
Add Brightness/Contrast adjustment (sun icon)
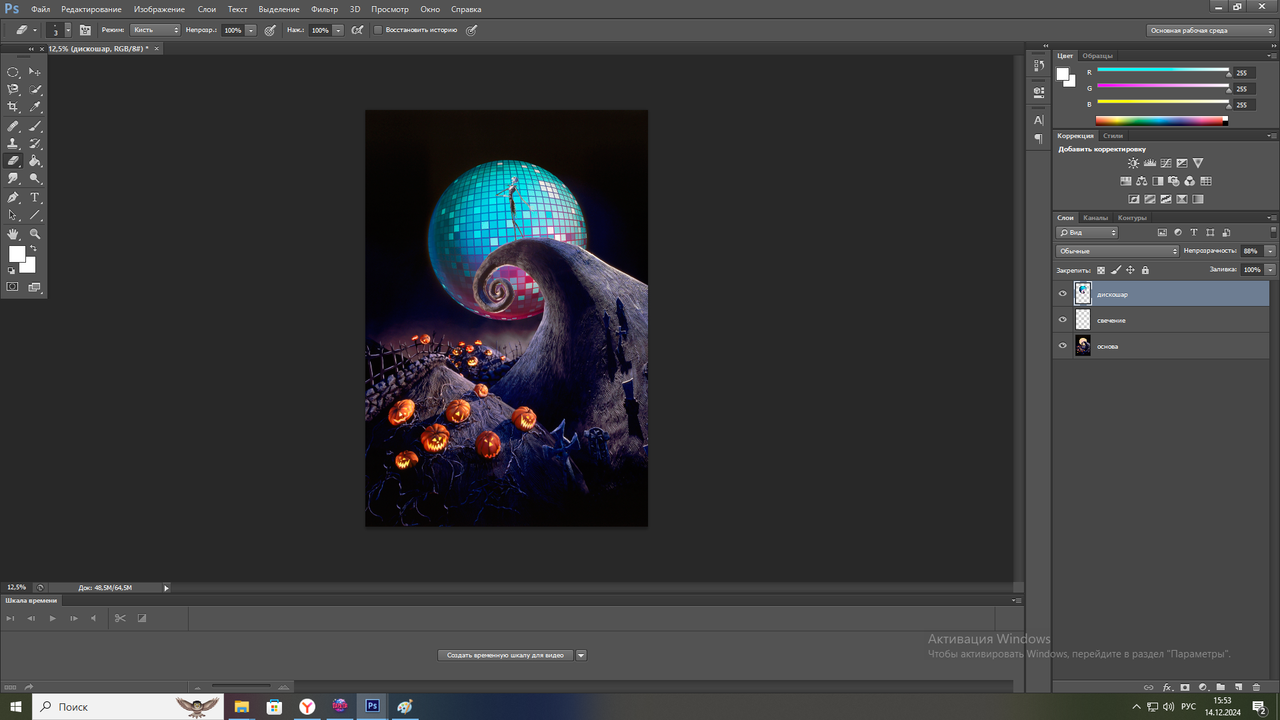click(1133, 163)
